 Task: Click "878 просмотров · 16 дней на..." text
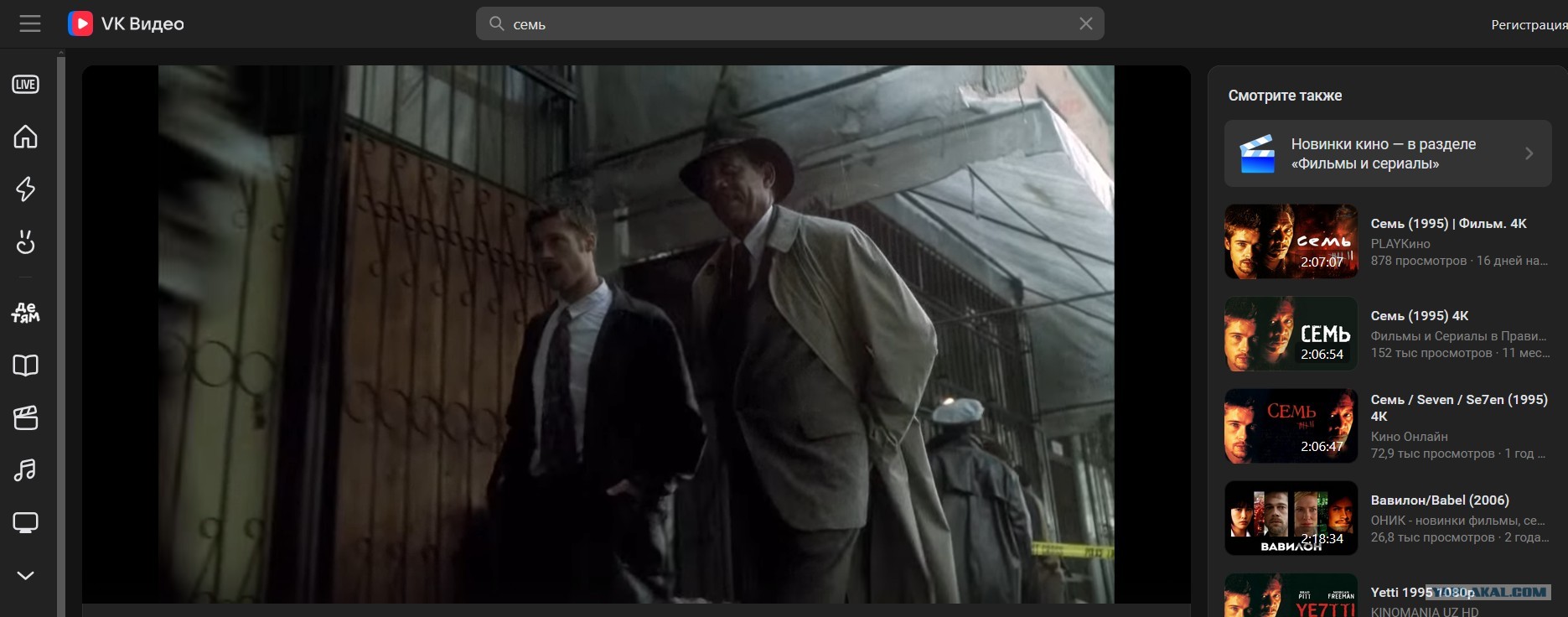click(x=1459, y=261)
